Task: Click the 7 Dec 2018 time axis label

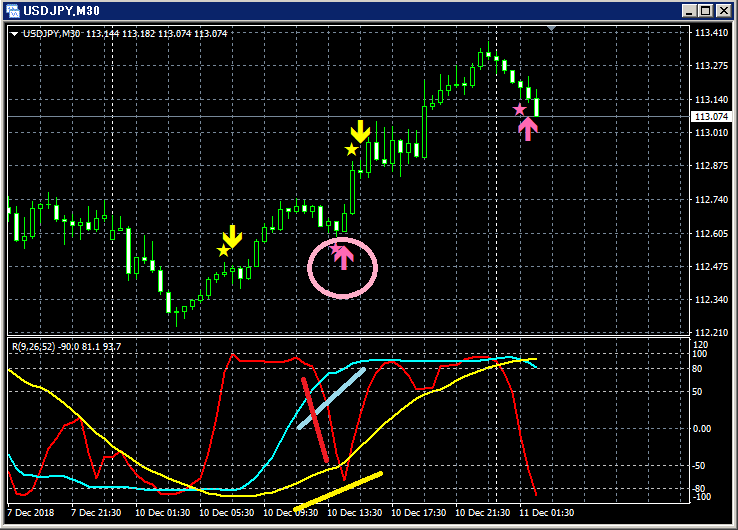Action: coord(31,513)
